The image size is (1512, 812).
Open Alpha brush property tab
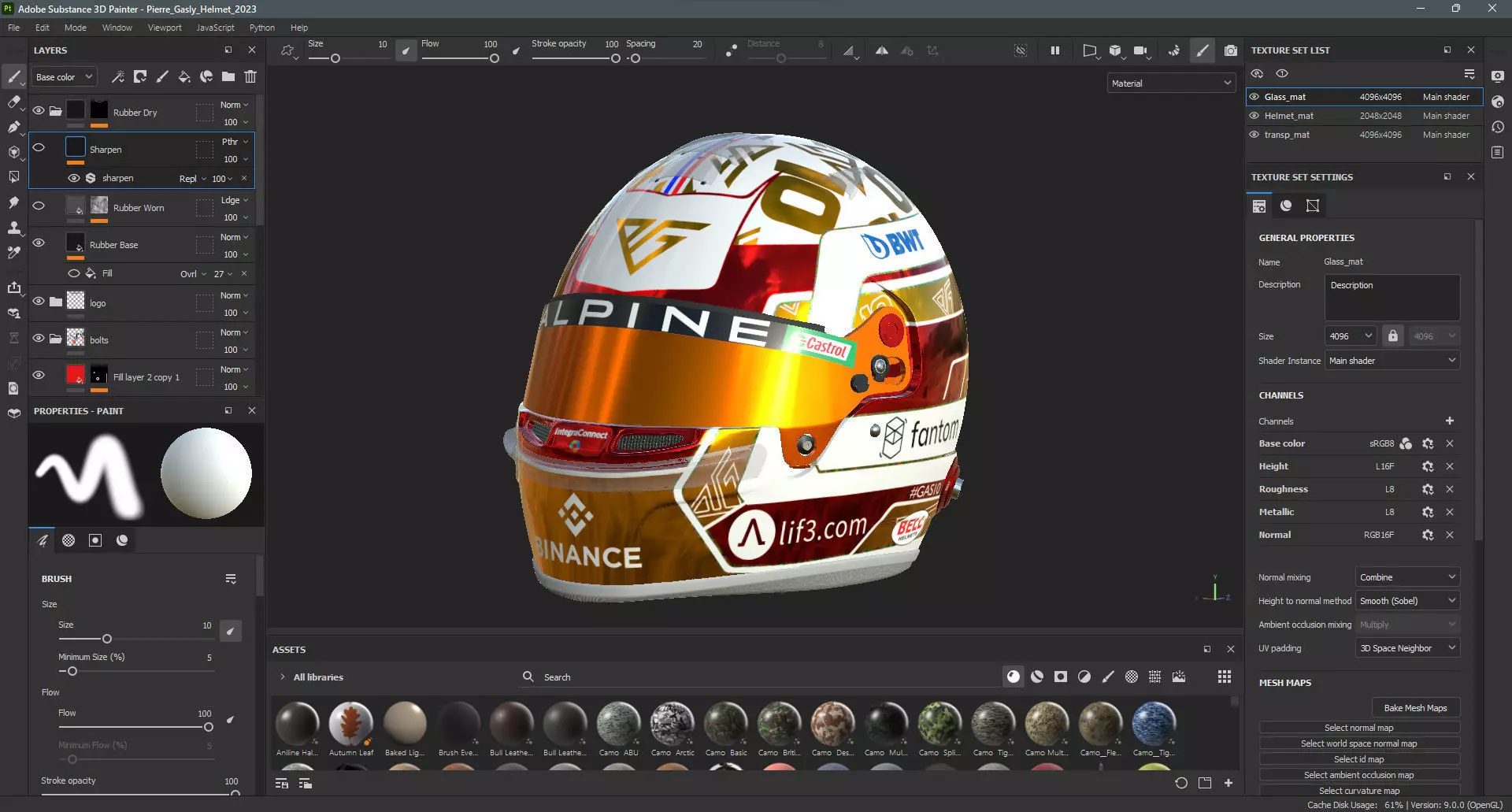click(x=69, y=540)
